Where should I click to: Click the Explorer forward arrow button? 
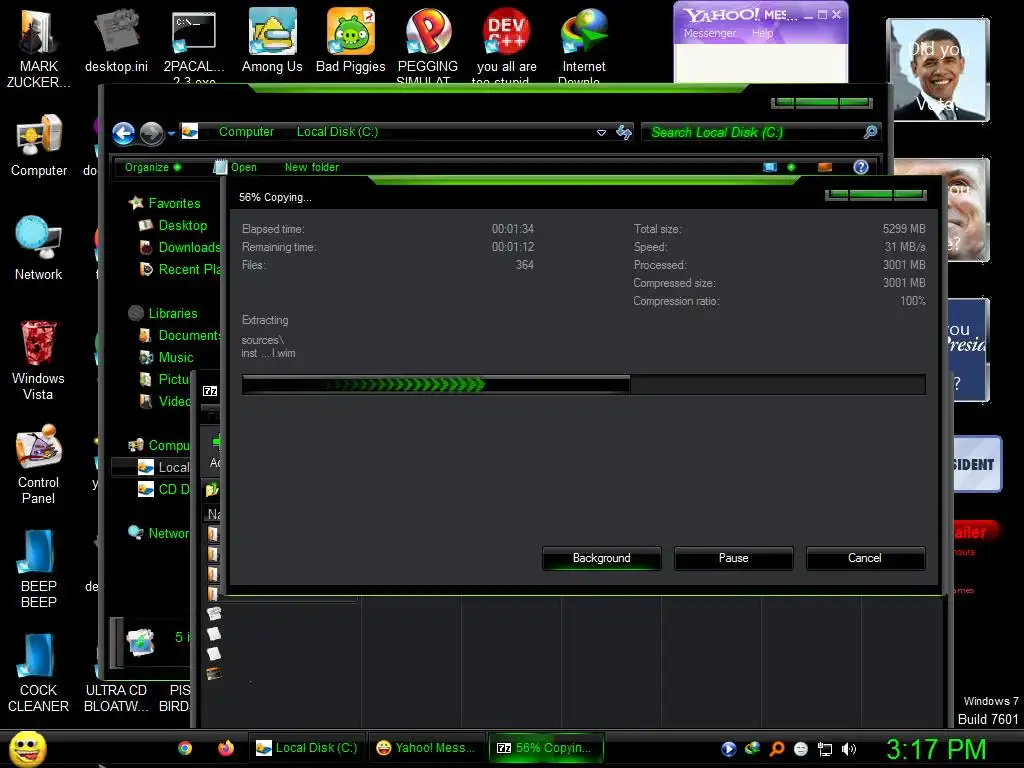pos(152,133)
